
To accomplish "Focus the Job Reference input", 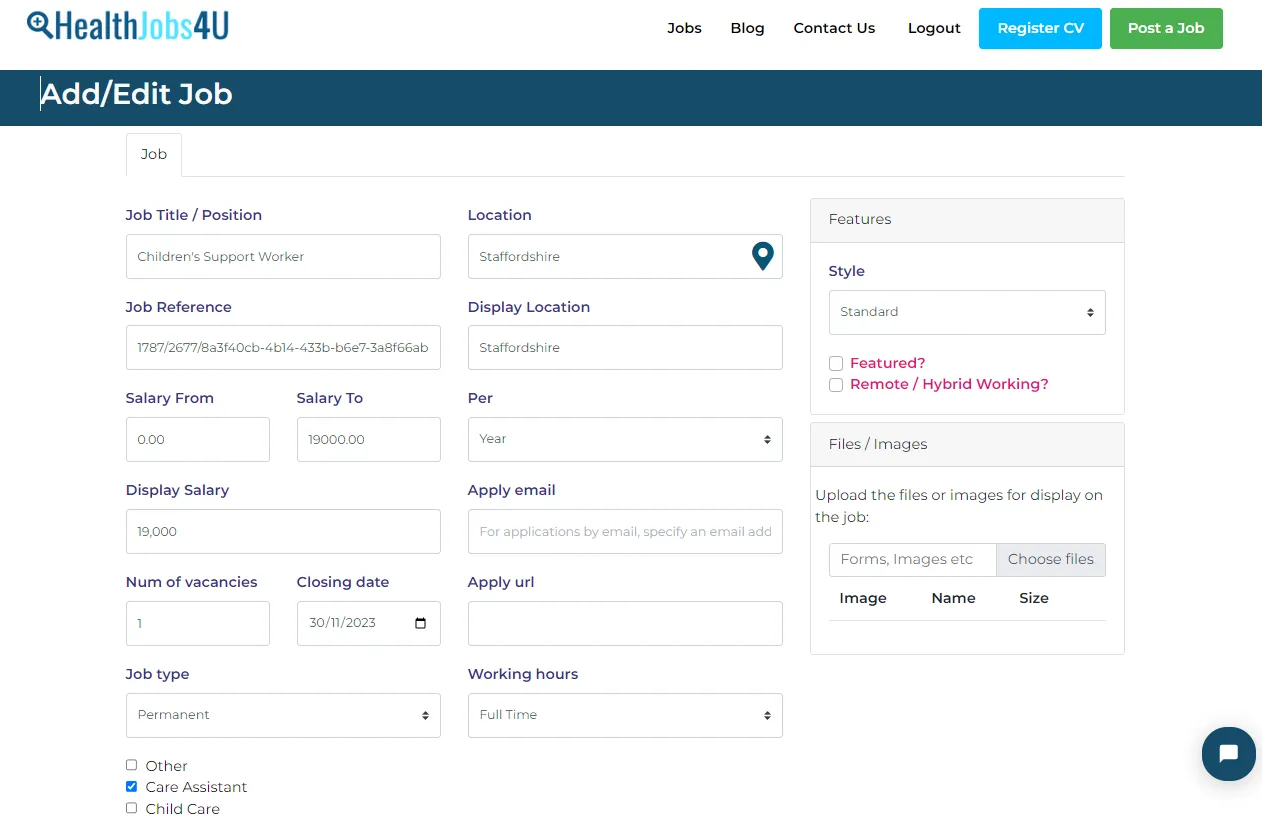I will point(283,348).
